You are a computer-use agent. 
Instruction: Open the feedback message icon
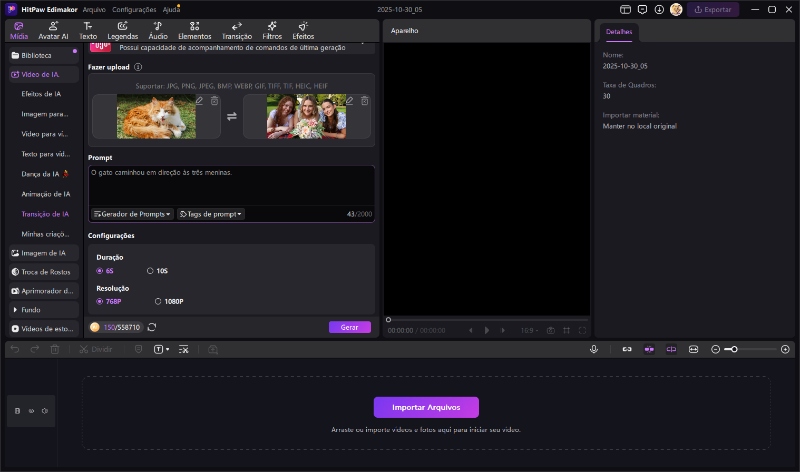tap(642, 10)
